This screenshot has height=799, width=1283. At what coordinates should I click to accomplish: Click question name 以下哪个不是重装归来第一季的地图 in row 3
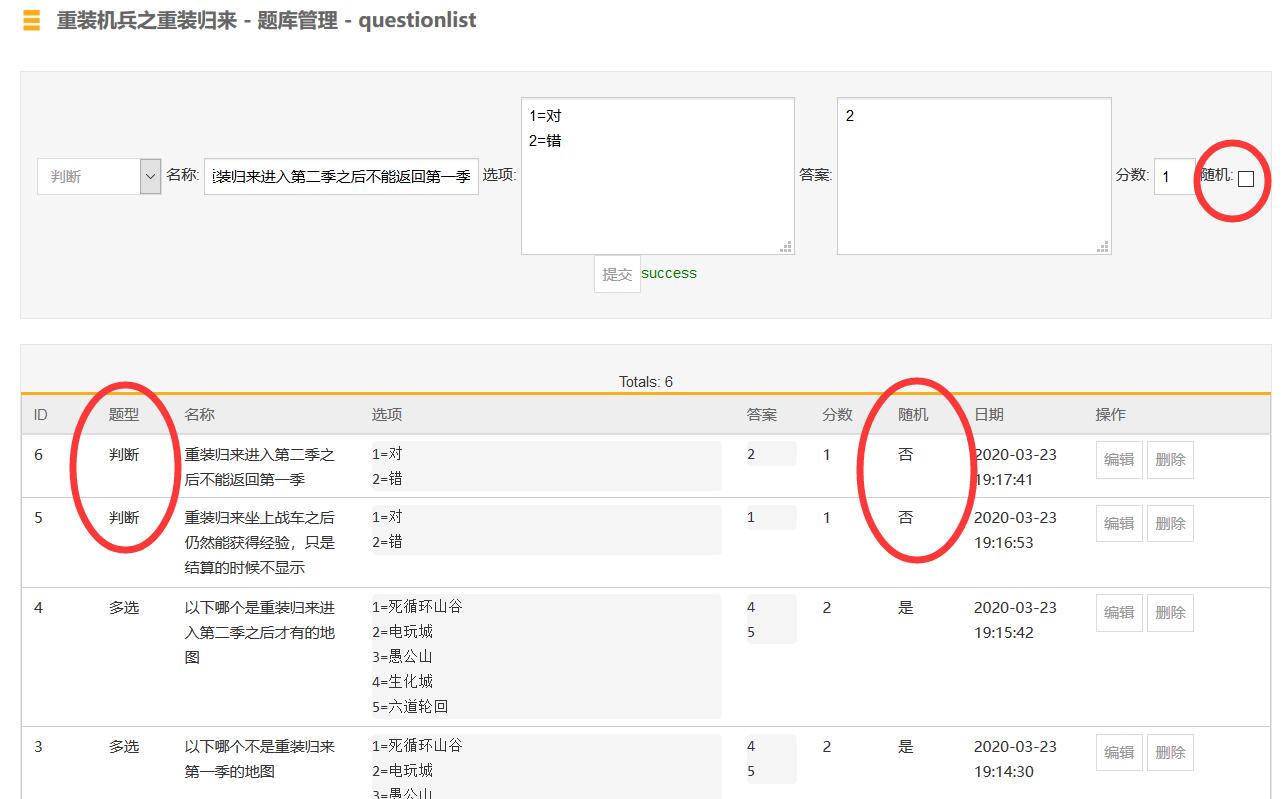coord(260,759)
